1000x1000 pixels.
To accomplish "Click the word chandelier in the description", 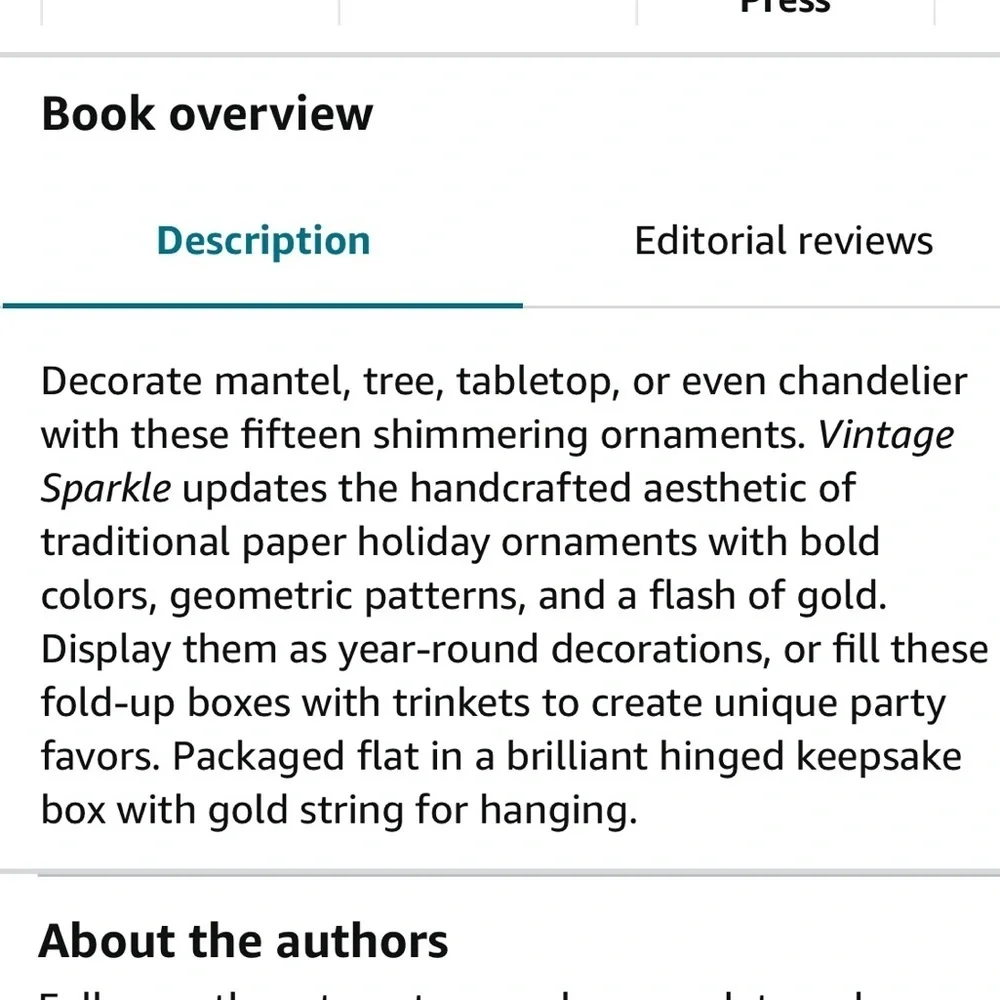I will [x=872, y=381].
